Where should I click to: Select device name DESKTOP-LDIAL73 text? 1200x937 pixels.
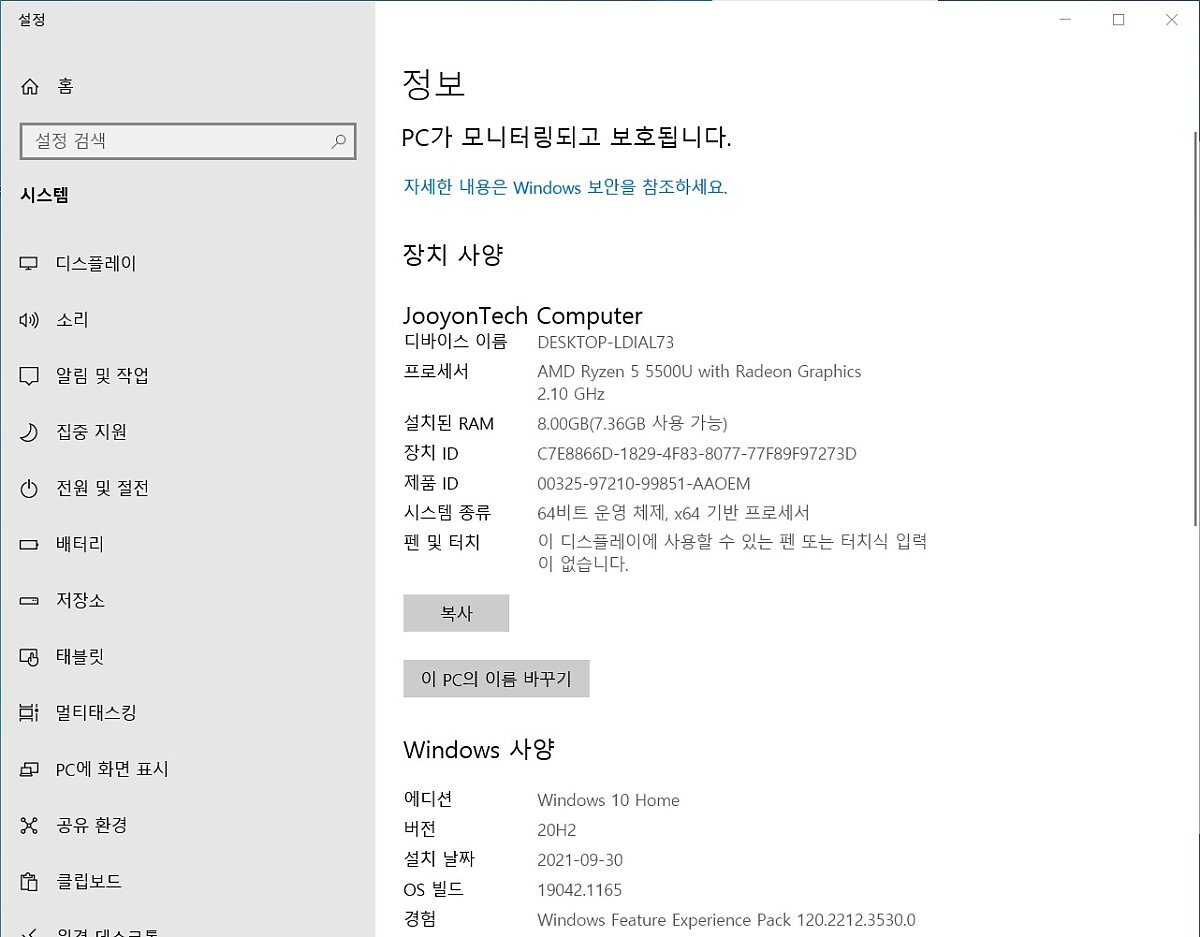605,342
